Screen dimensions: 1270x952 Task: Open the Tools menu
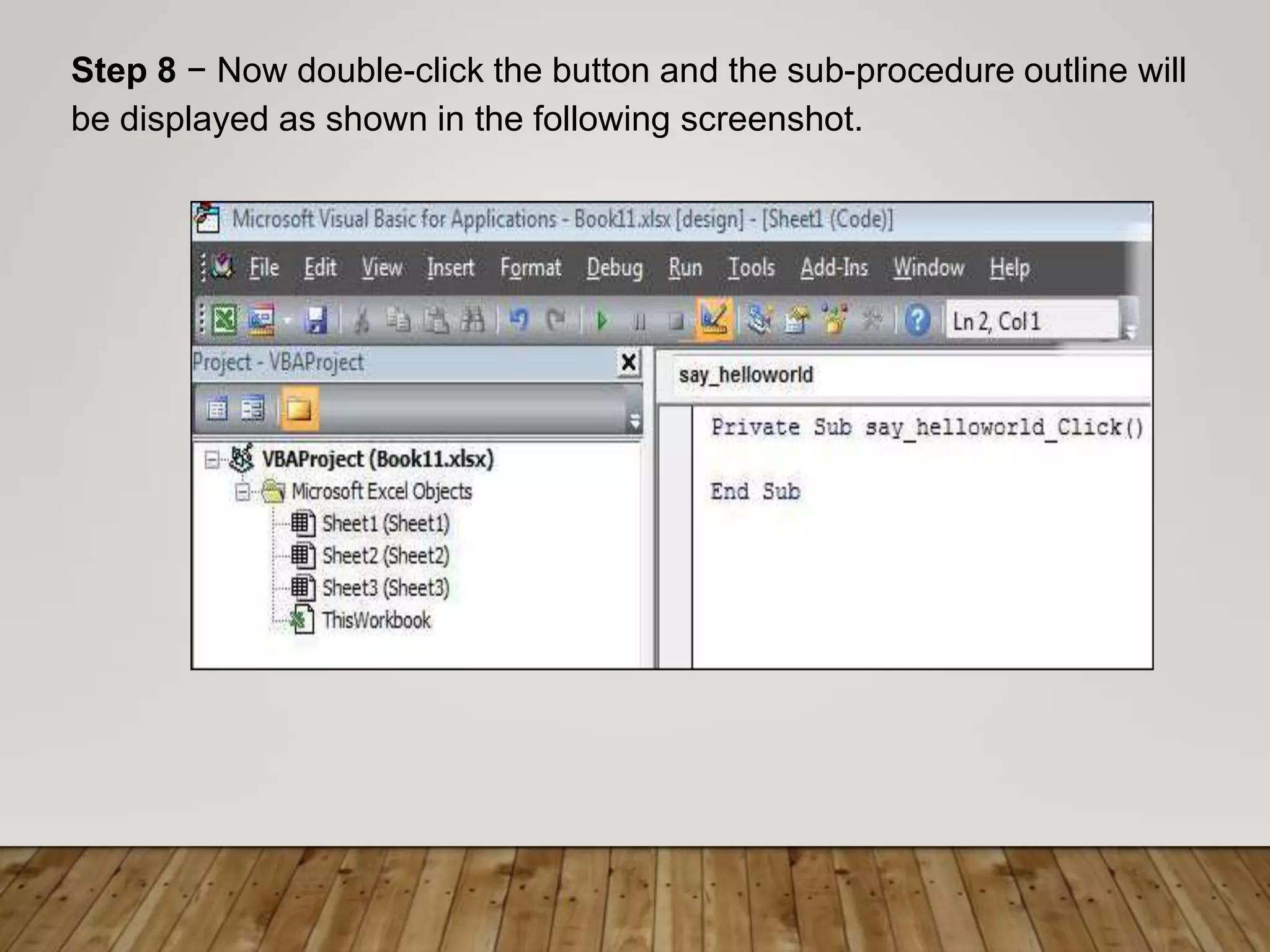[752, 268]
